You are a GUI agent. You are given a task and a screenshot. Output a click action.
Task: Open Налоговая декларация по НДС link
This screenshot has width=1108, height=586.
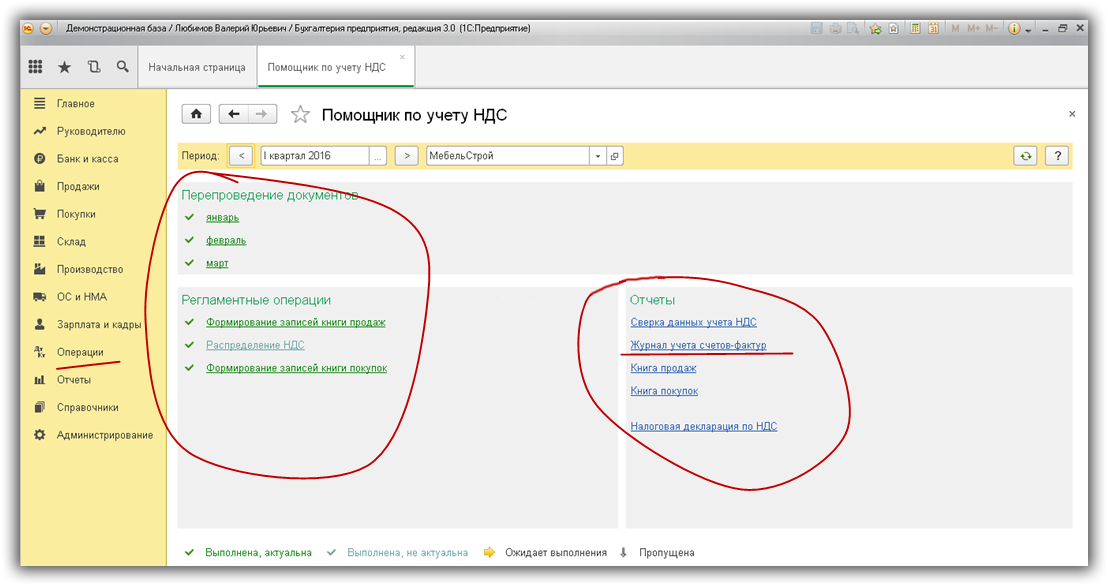pyautogui.click(x=704, y=426)
